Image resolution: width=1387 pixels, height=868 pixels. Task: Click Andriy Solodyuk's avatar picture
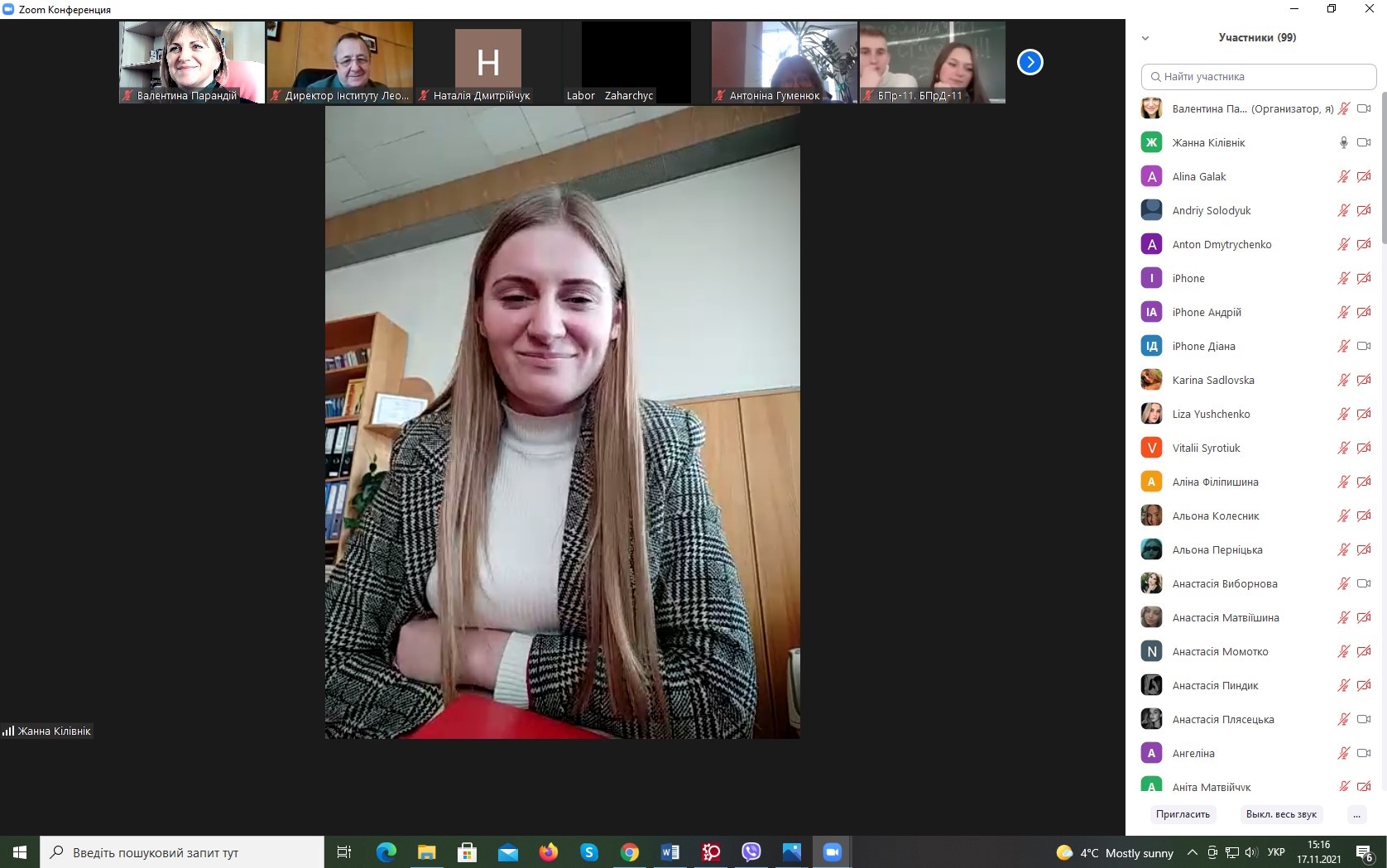tap(1151, 210)
